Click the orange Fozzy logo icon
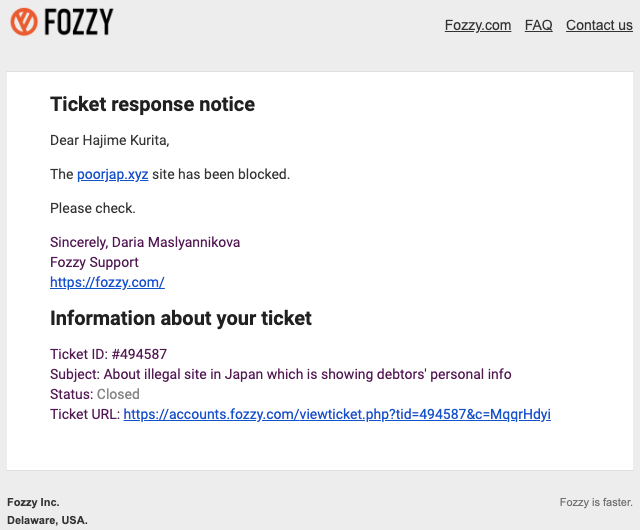 pyautogui.click(x=23, y=21)
